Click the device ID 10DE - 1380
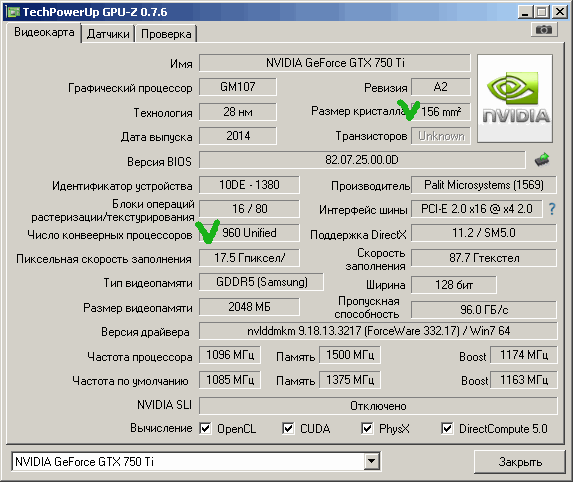The height and width of the screenshot is (482, 573). 249,185
